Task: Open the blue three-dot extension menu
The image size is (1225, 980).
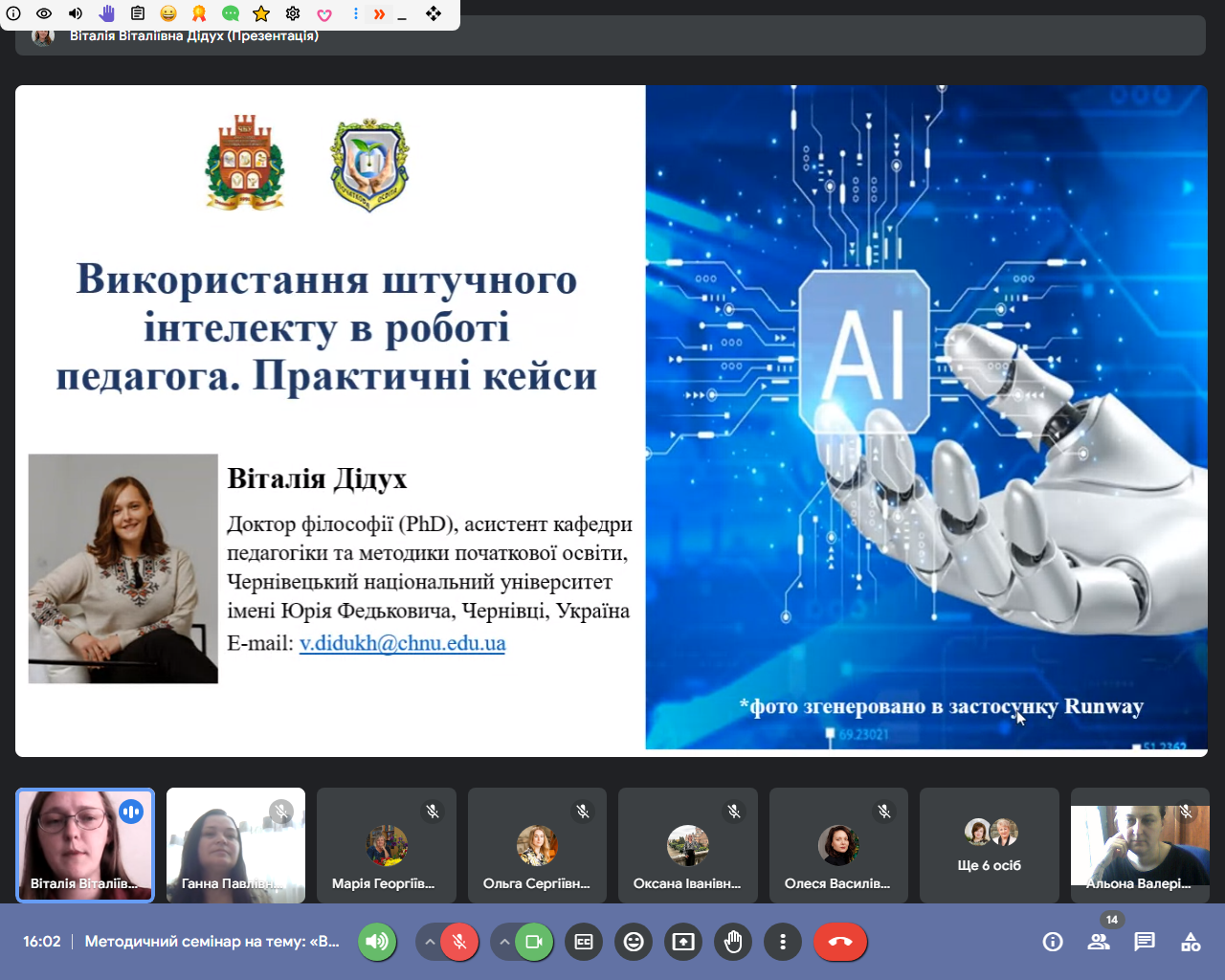Action: [356, 13]
